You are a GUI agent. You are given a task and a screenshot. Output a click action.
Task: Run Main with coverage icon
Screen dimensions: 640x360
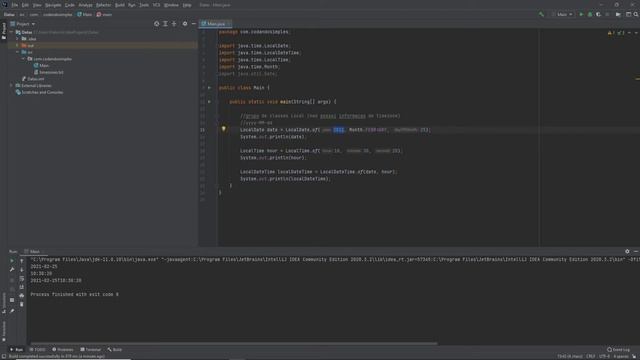pyautogui.click(x=598, y=14)
